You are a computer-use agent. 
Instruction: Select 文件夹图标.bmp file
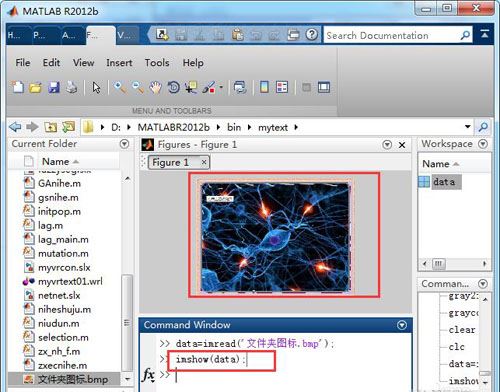(64, 379)
